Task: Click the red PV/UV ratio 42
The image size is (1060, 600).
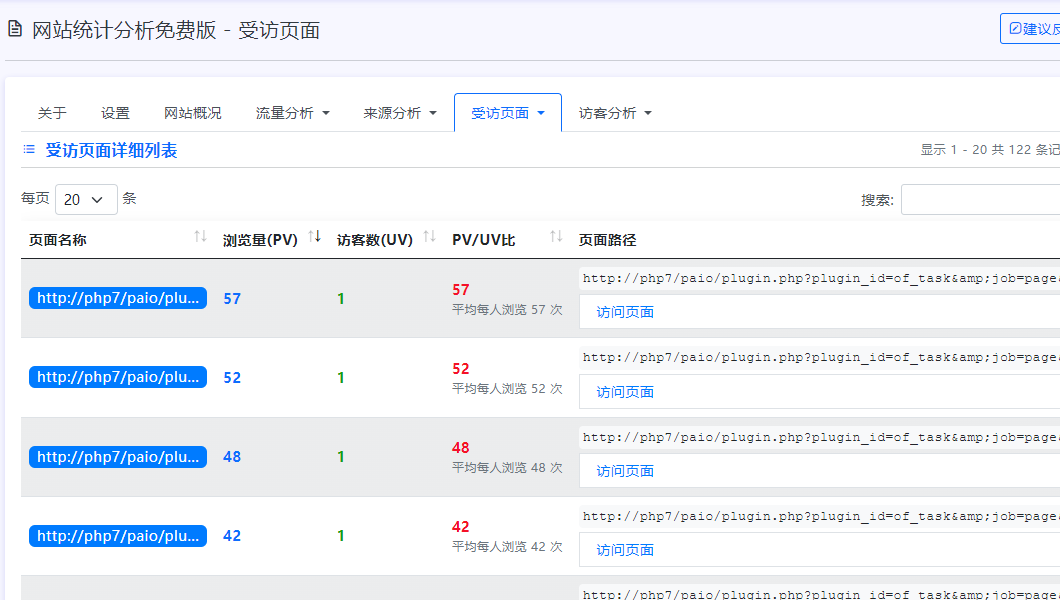Action: [x=461, y=527]
